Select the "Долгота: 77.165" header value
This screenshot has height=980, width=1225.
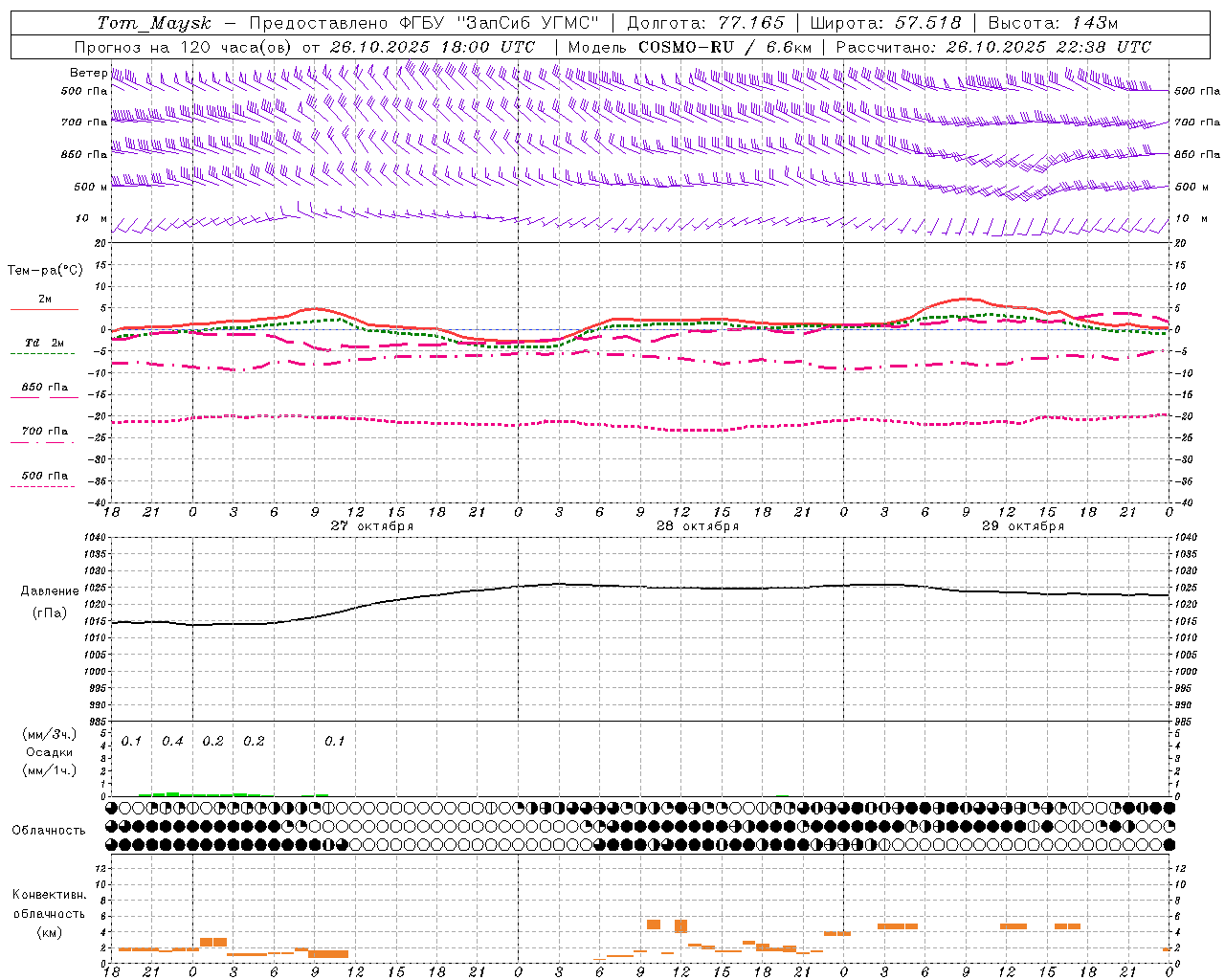click(x=705, y=23)
